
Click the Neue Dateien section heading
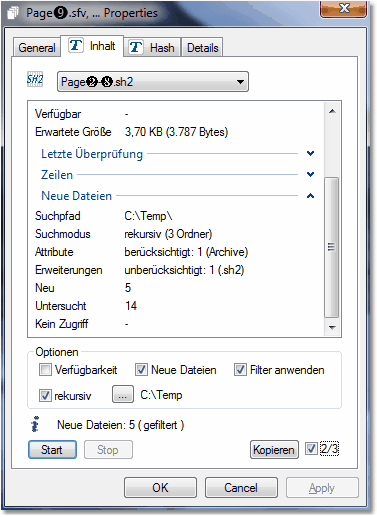click(77, 196)
